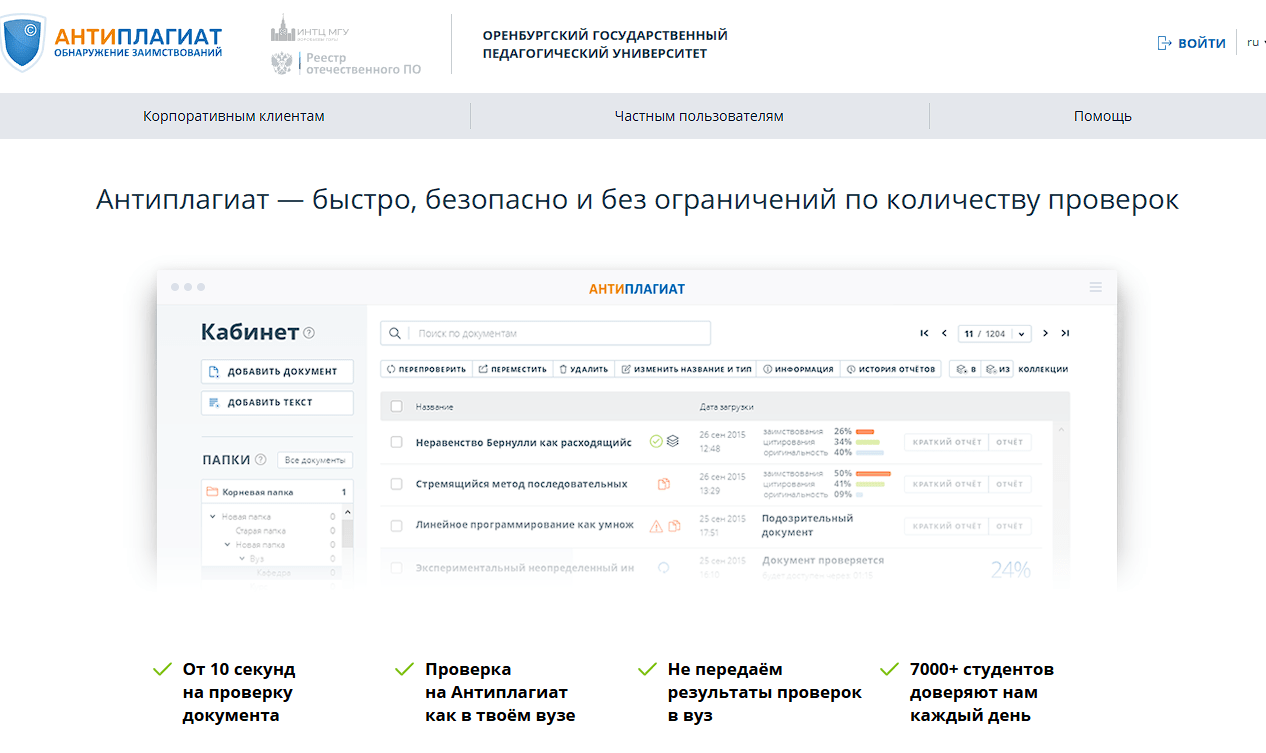Click the magnifier search icon
This screenshot has width=1266, height=753.
396,333
